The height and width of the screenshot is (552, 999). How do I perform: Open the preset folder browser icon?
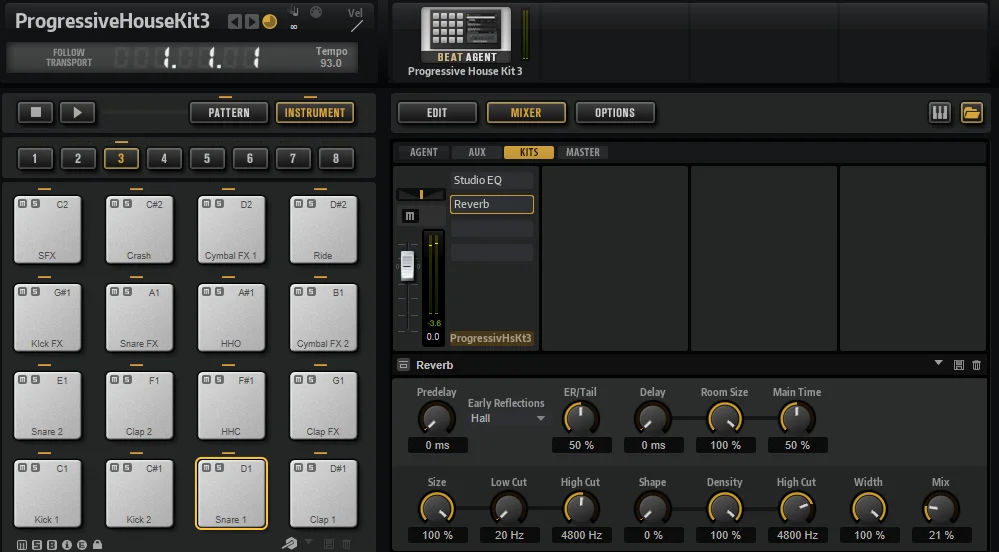[972, 113]
